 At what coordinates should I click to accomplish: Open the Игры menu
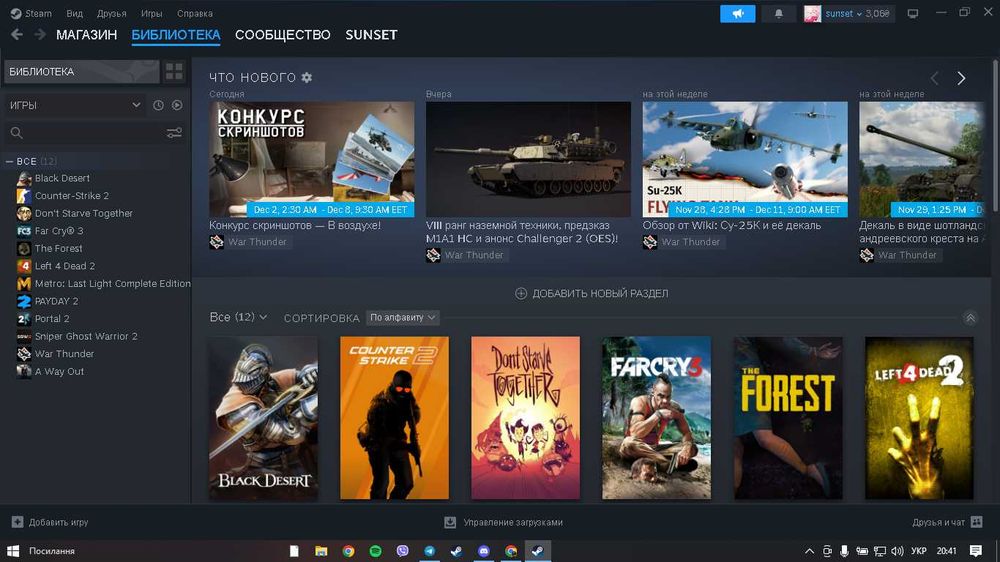[x=151, y=13]
